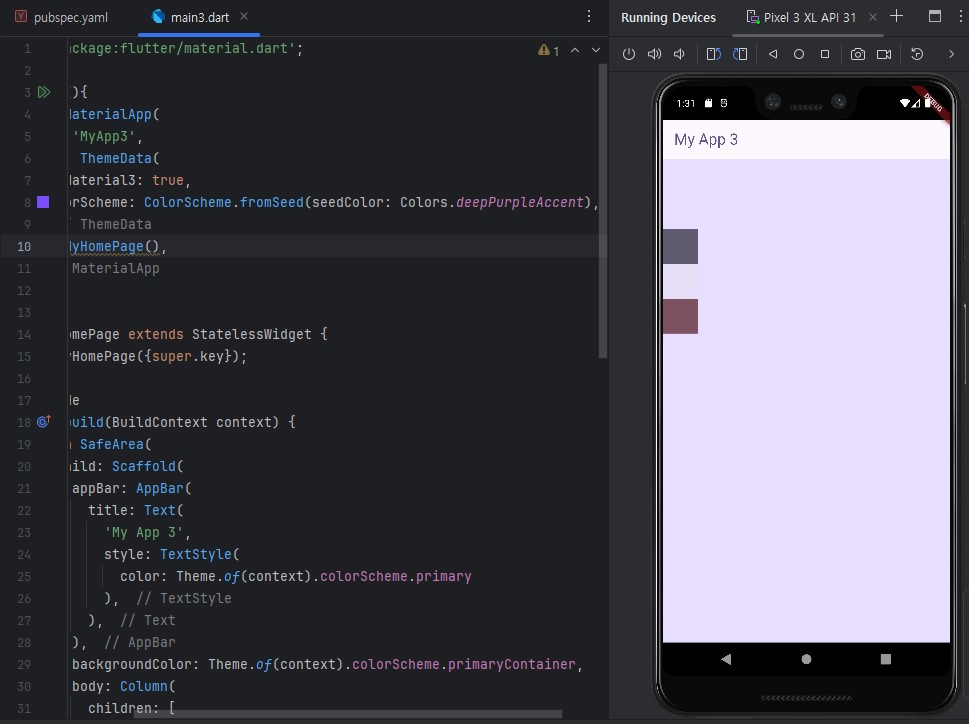Go to the previous highlighted problem
The width and height of the screenshot is (969, 724).
[x=575, y=51]
